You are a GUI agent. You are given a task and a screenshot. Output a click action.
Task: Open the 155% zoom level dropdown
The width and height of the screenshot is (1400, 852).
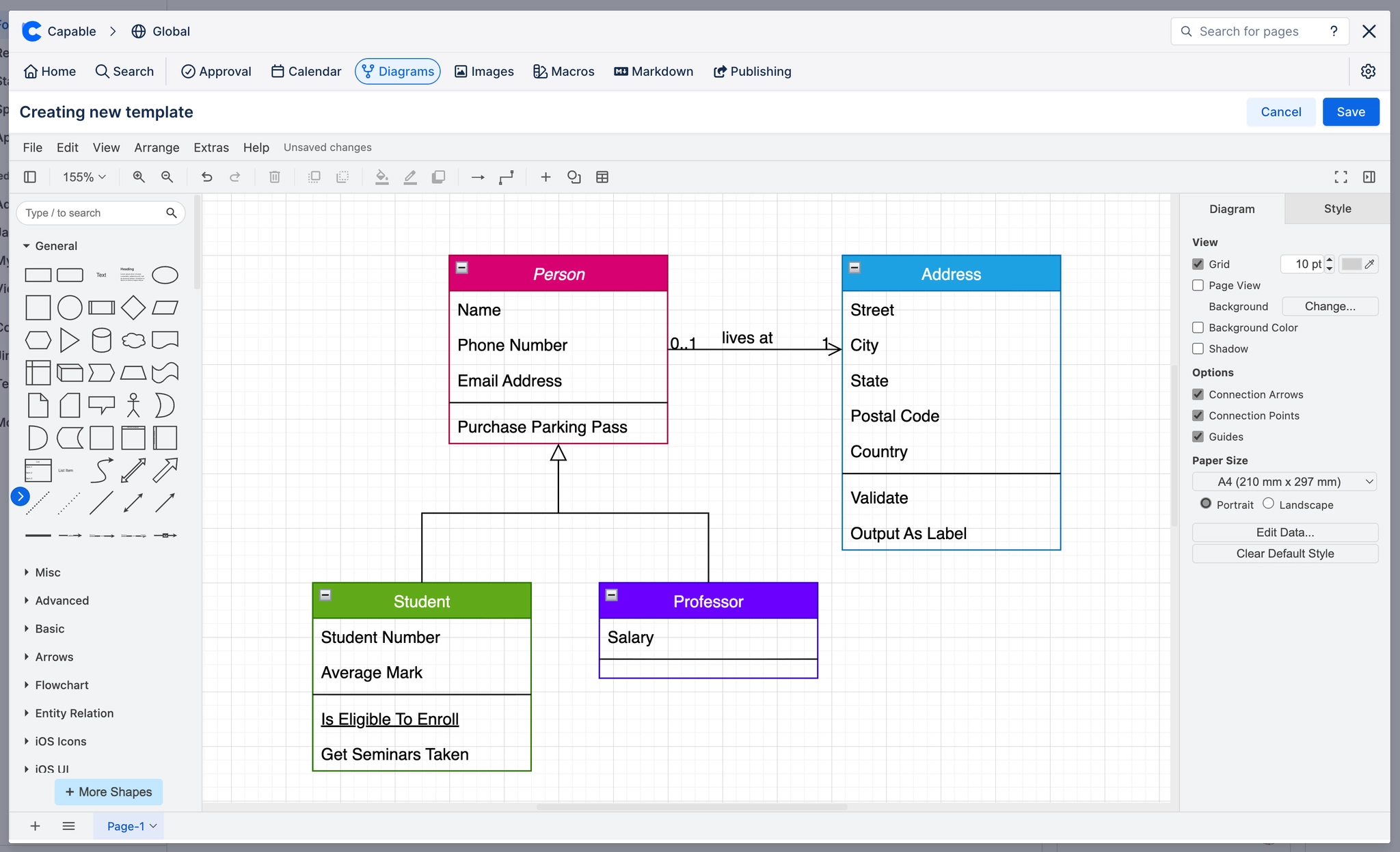point(83,176)
